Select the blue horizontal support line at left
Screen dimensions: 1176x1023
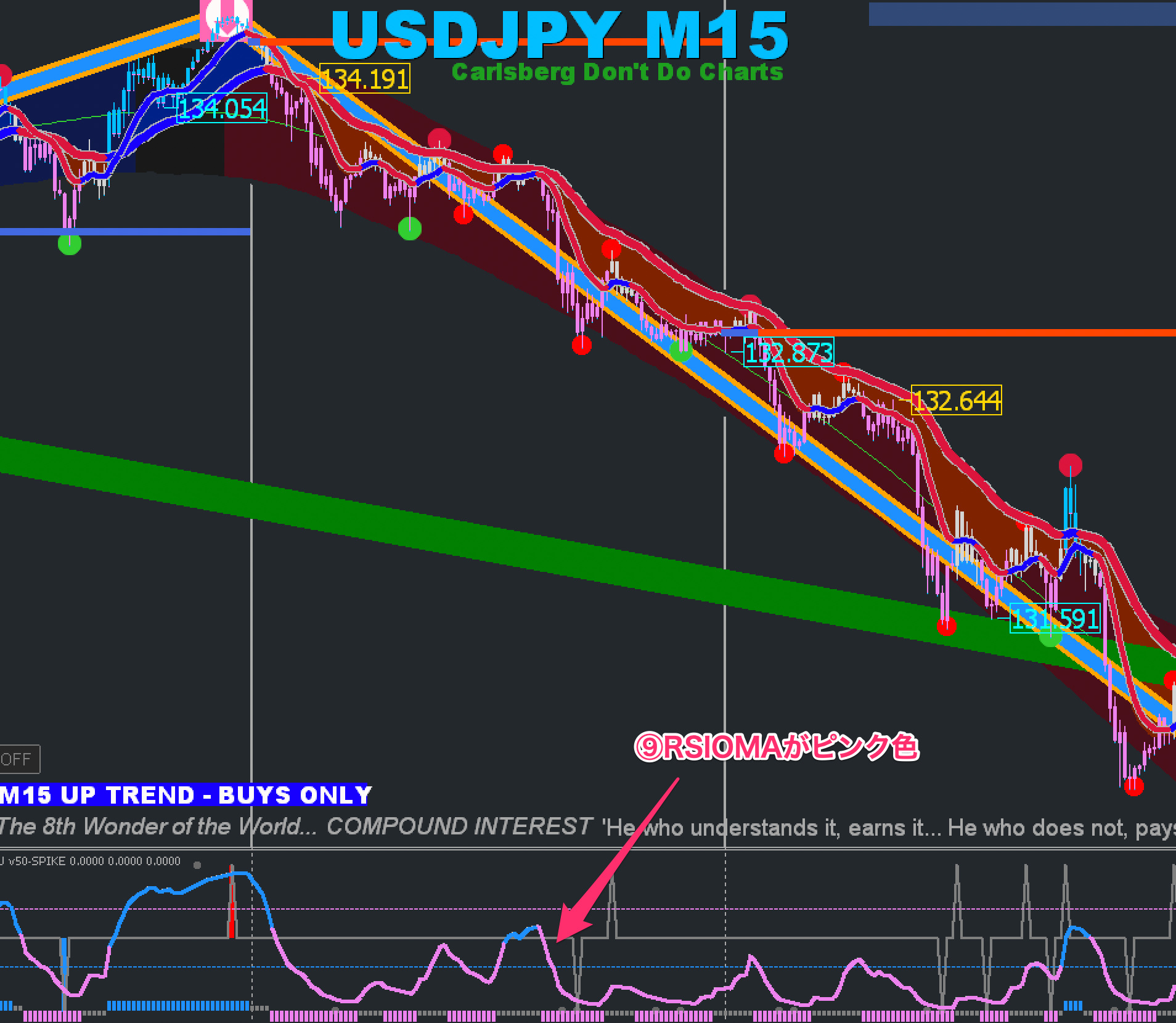(125, 232)
